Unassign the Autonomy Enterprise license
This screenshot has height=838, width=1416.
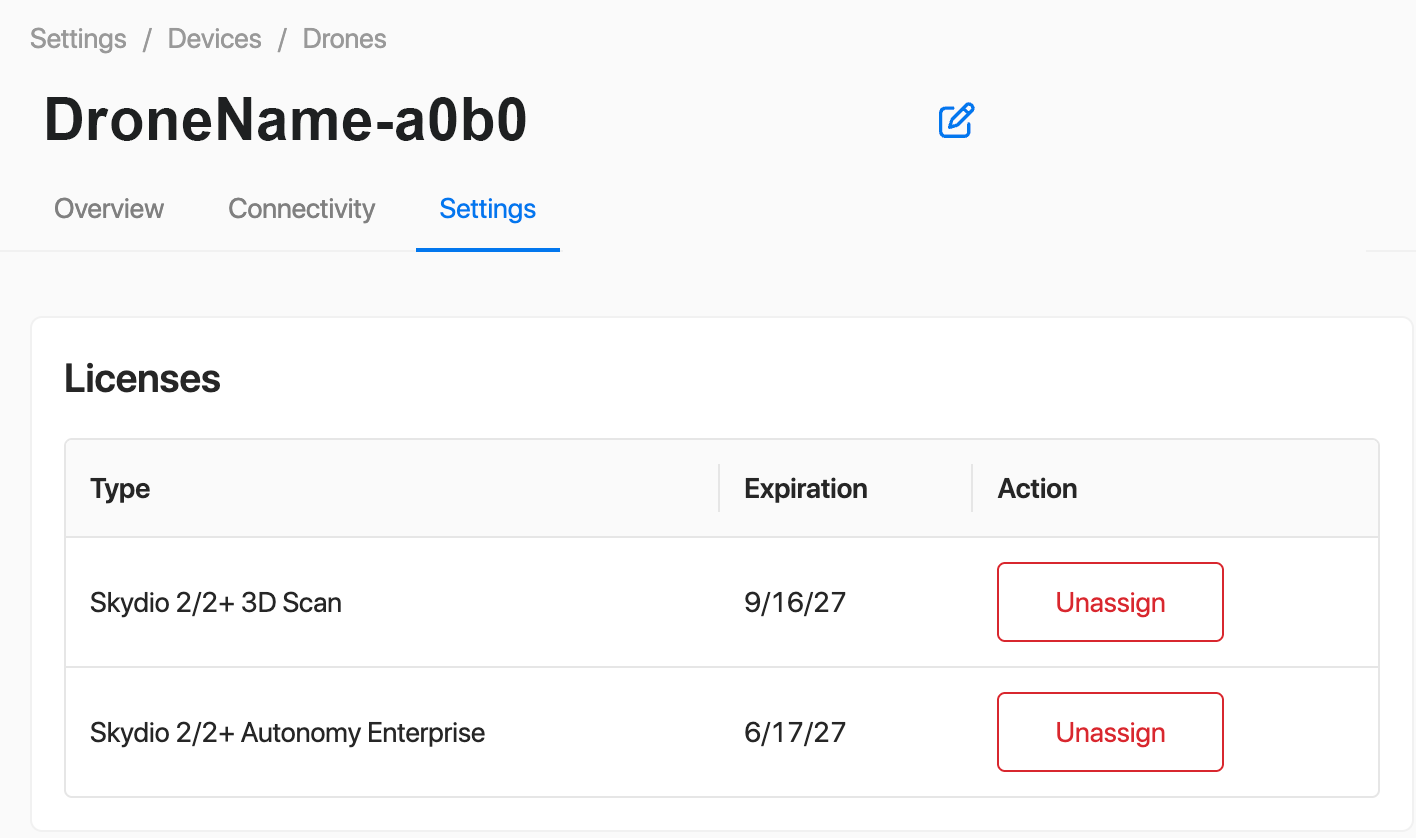[1110, 732]
